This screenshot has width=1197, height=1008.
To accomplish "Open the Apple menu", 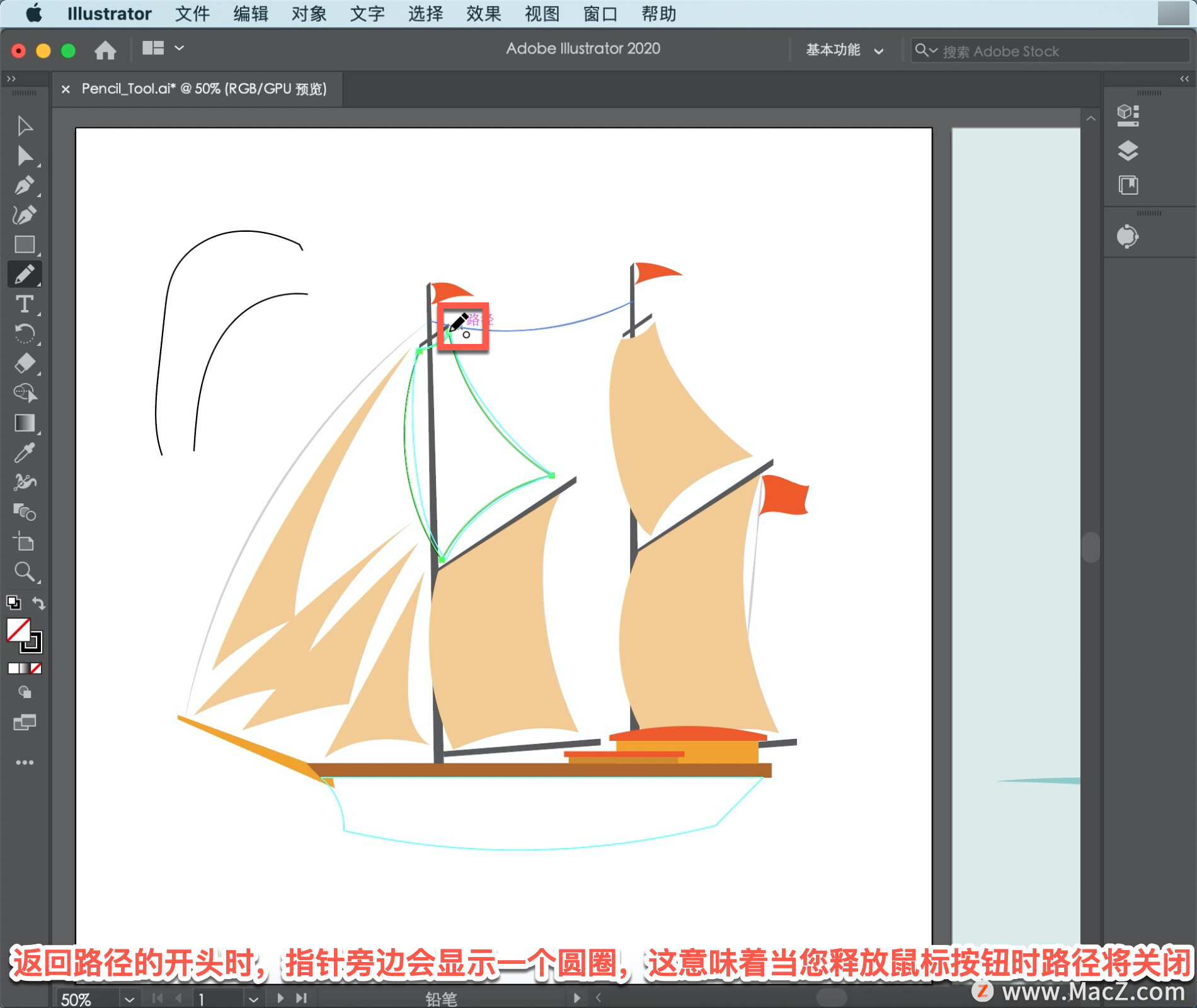I will pyautogui.click(x=34, y=13).
